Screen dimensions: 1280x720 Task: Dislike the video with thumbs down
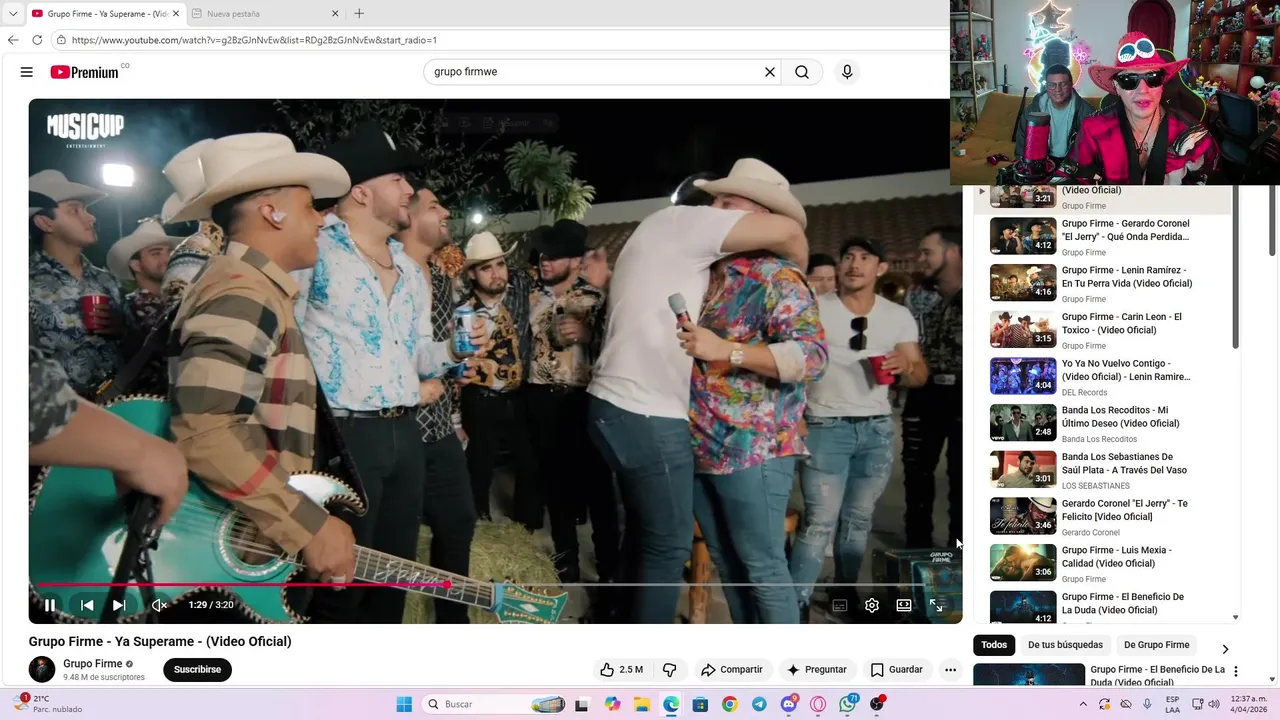click(670, 670)
